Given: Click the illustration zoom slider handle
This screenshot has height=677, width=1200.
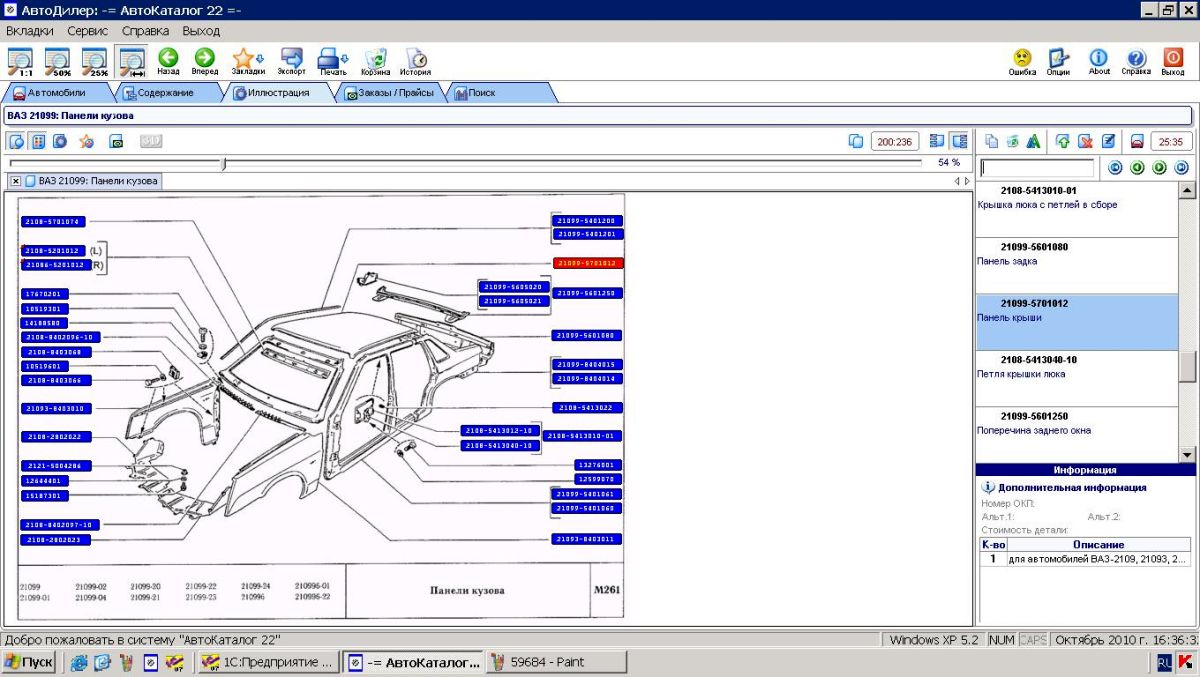Looking at the screenshot, I should pyautogui.click(x=223, y=163).
